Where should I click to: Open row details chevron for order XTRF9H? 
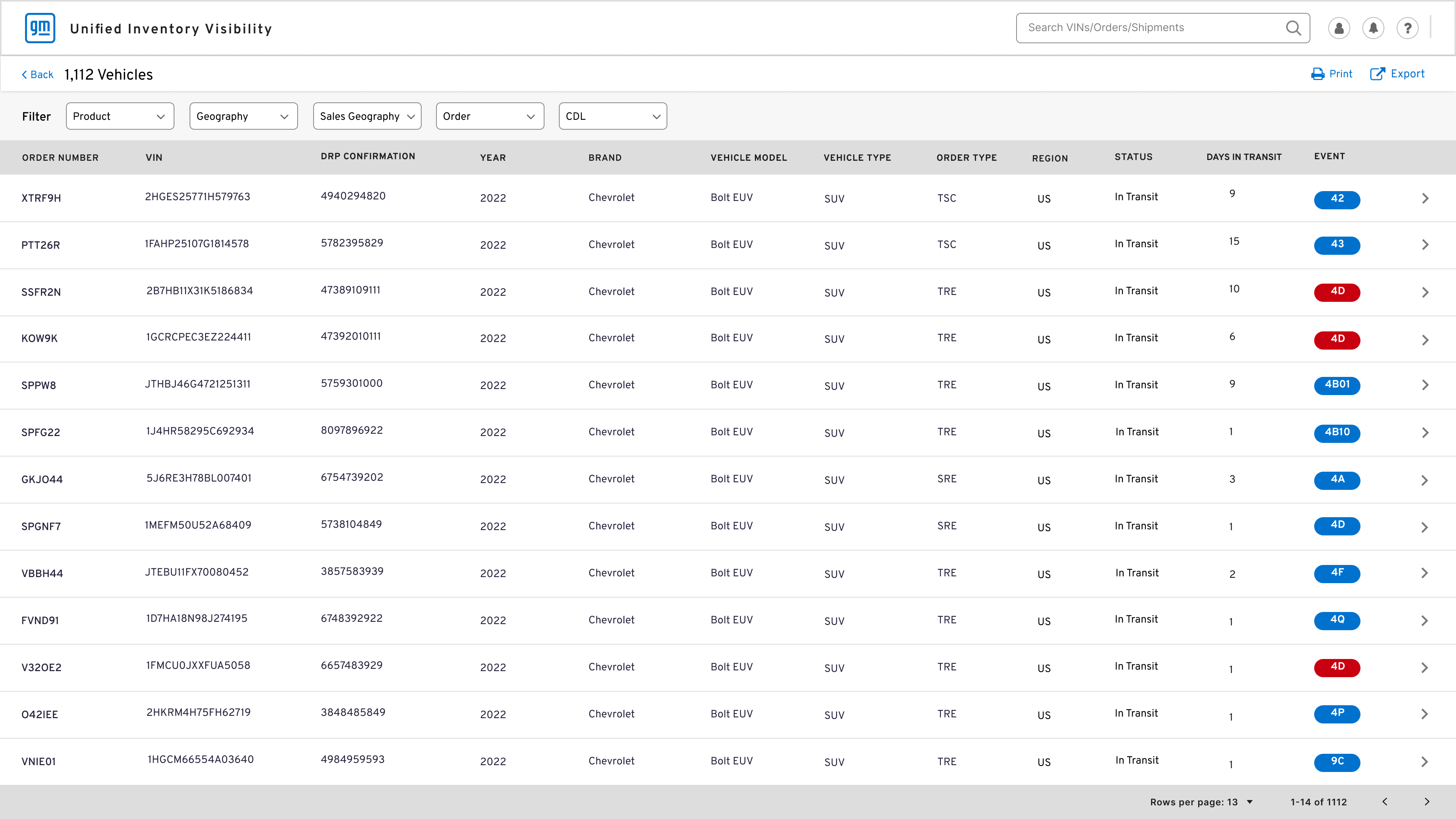tap(1425, 198)
